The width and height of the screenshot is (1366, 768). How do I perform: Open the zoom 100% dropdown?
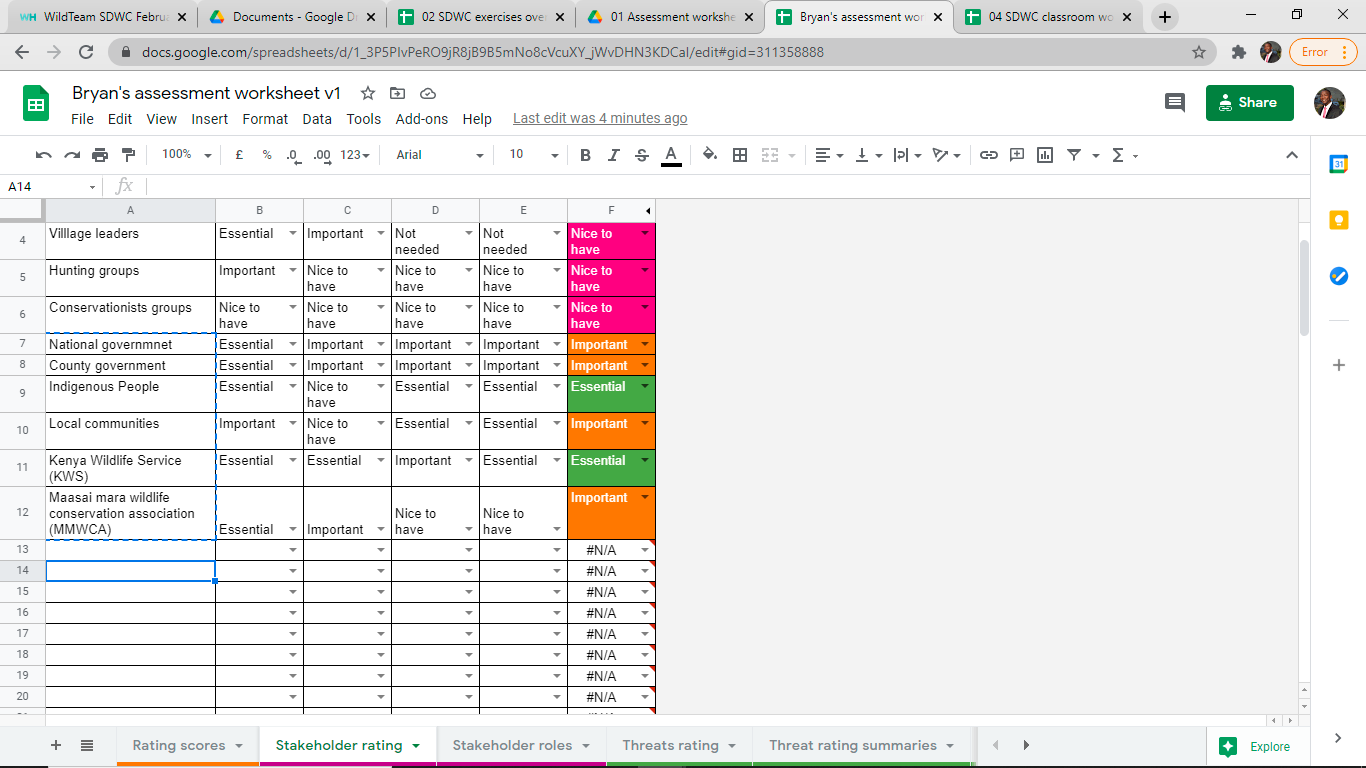(x=187, y=155)
